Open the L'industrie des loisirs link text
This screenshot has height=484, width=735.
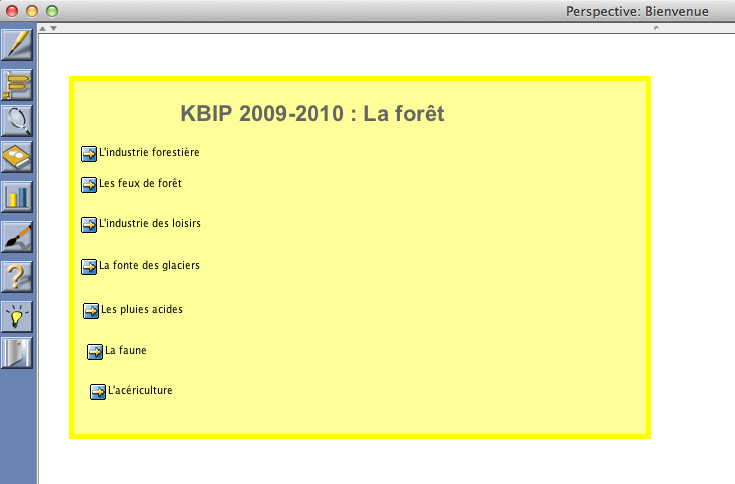(x=150, y=224)
